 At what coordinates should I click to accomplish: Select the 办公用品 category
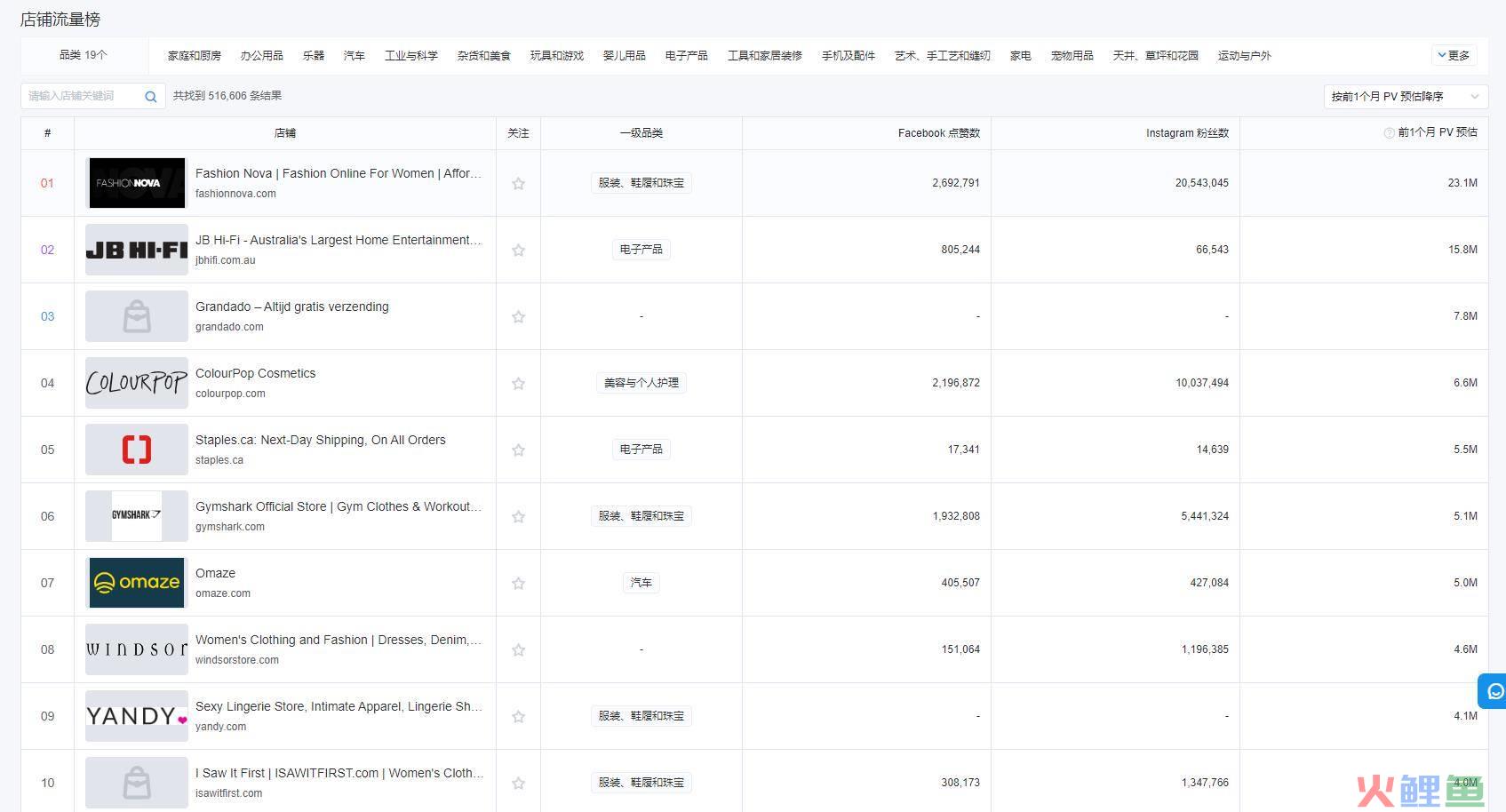tap(262, 55)
